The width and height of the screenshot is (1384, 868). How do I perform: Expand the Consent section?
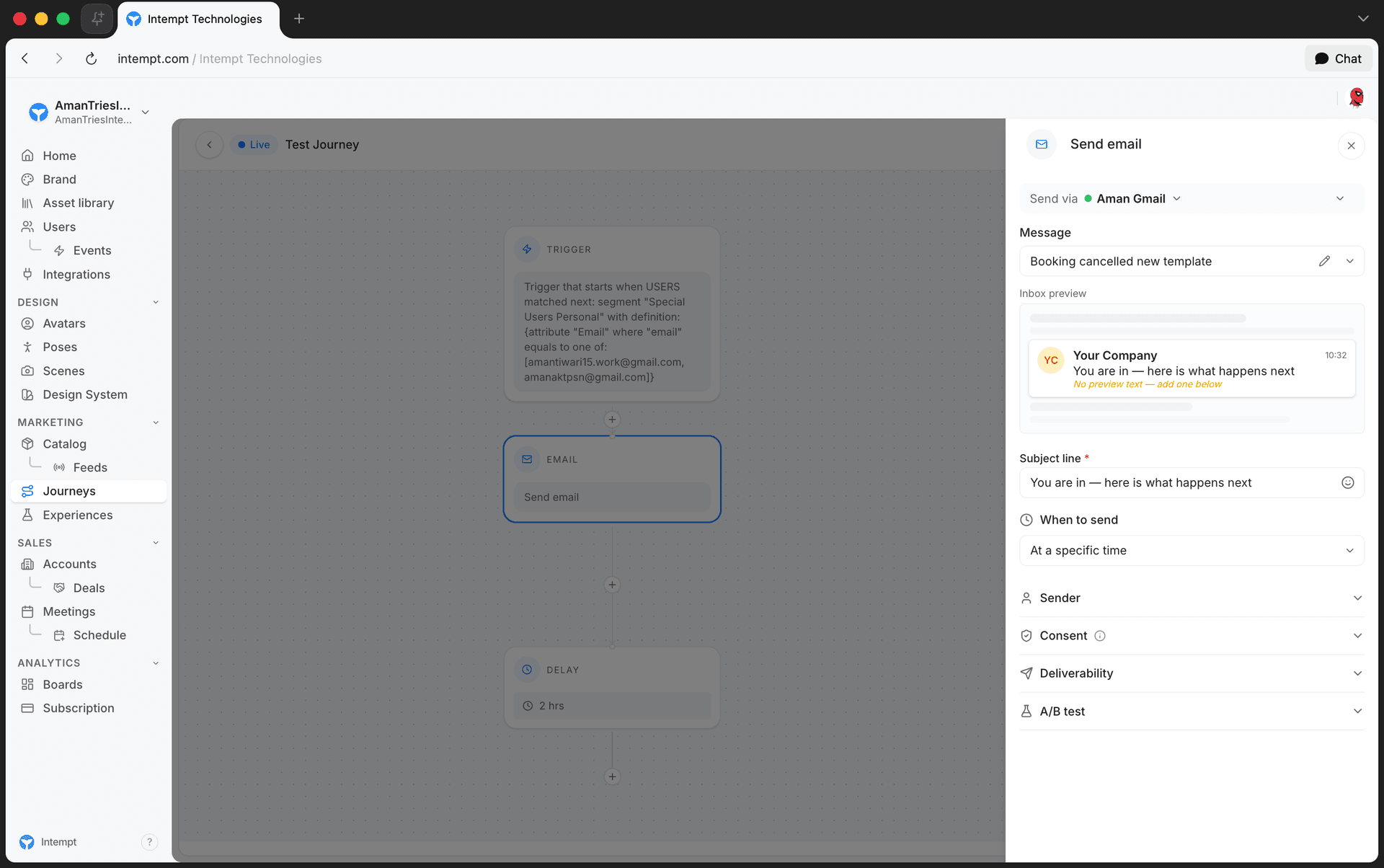point(1192,636)
